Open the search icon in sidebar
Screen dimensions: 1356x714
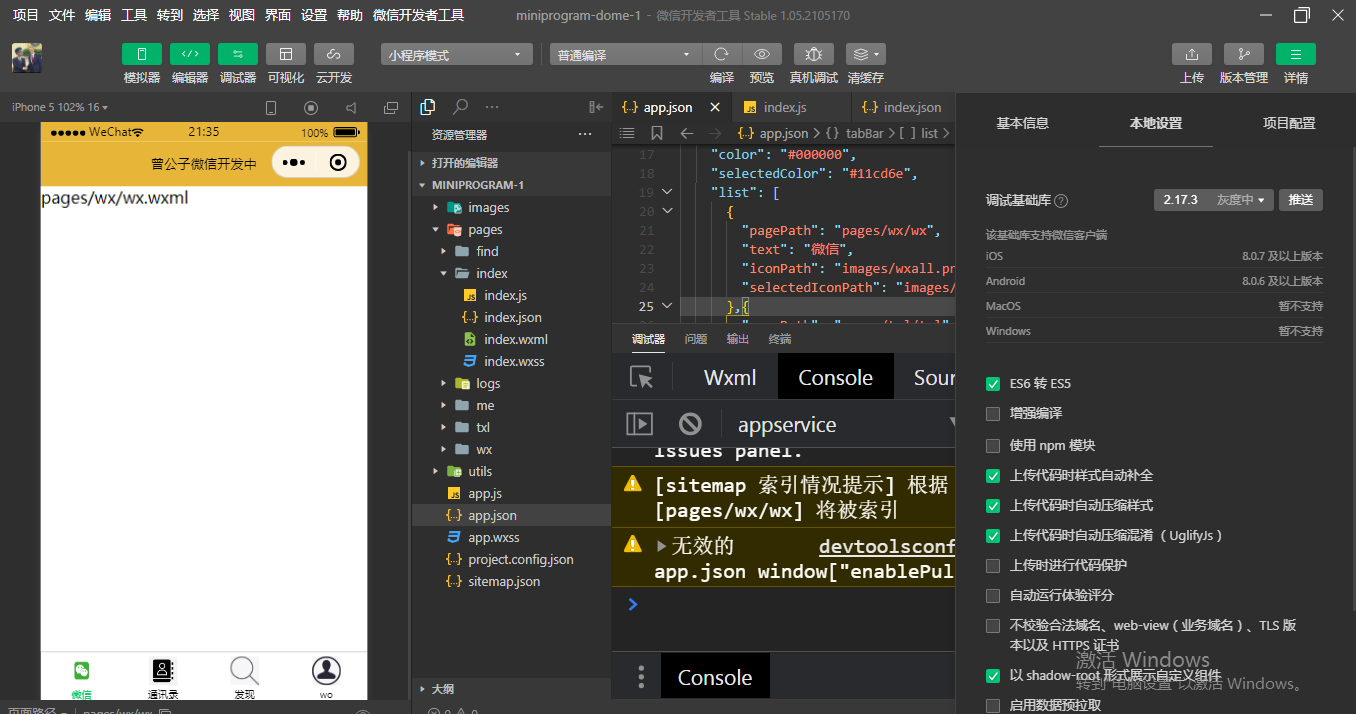tap(460, 107)
